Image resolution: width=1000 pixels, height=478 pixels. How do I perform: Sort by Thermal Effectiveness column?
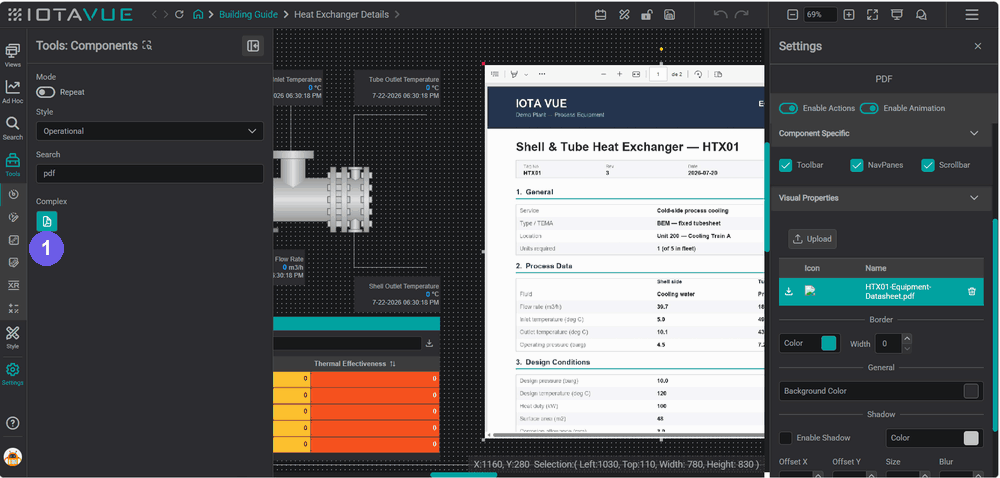[x=393, y=363]
